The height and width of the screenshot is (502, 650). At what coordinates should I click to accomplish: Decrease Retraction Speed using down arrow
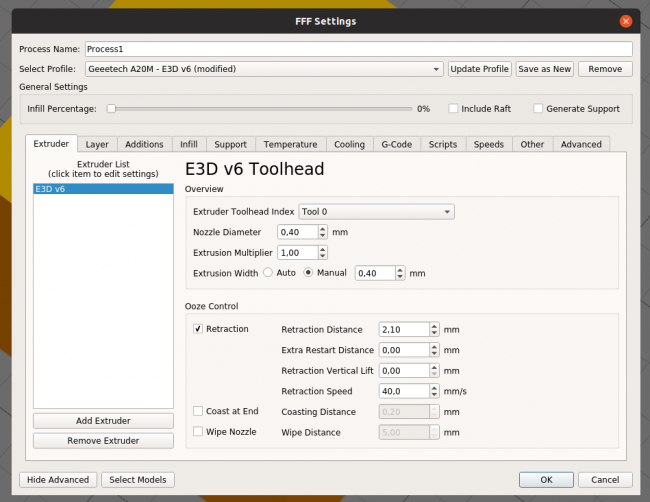(x=434, y=395)
